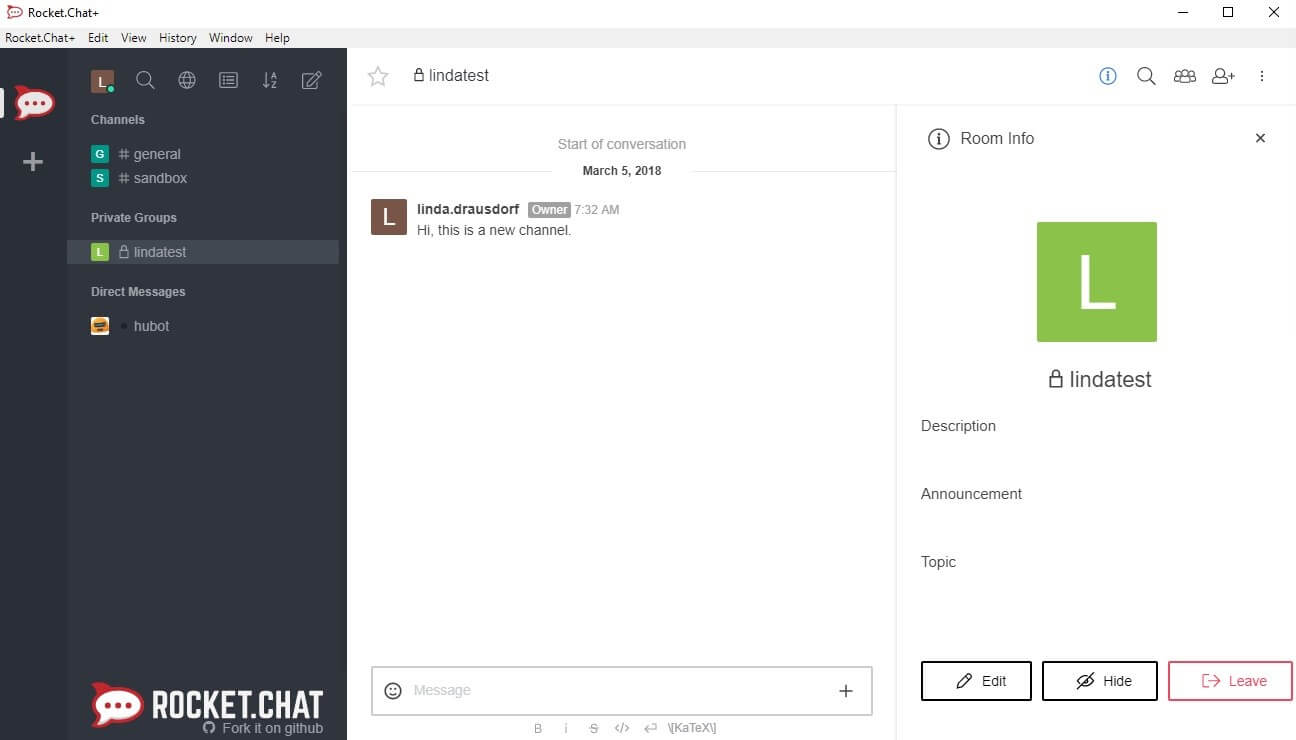The height and width of the screenshot is (740, 1296).
Task: Open the History menu
Action: point(178,38)
